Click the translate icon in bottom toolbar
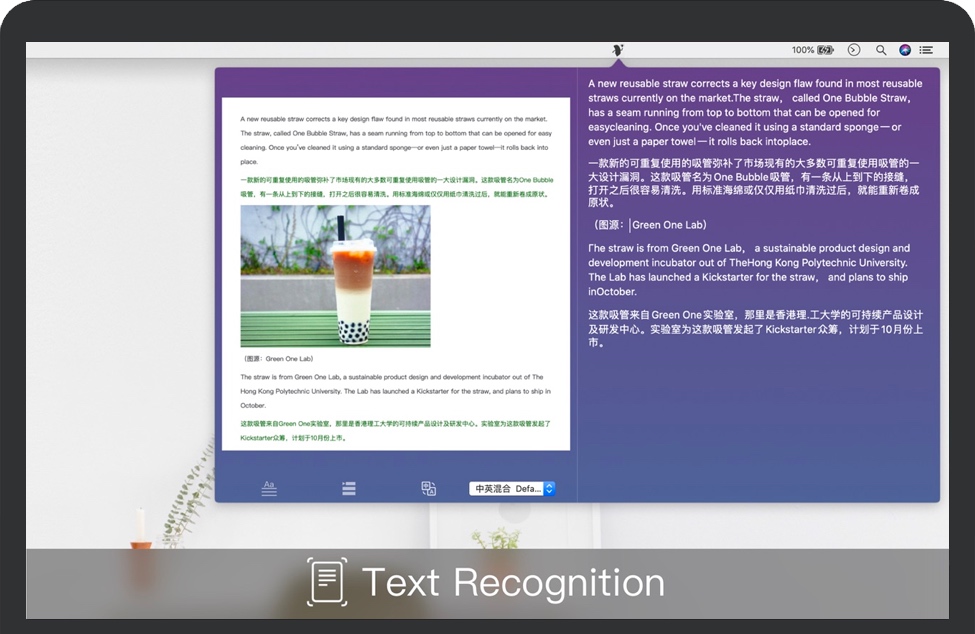Image resolution: width=975 pixels, height=634 pixels. [x=428, y=488]
